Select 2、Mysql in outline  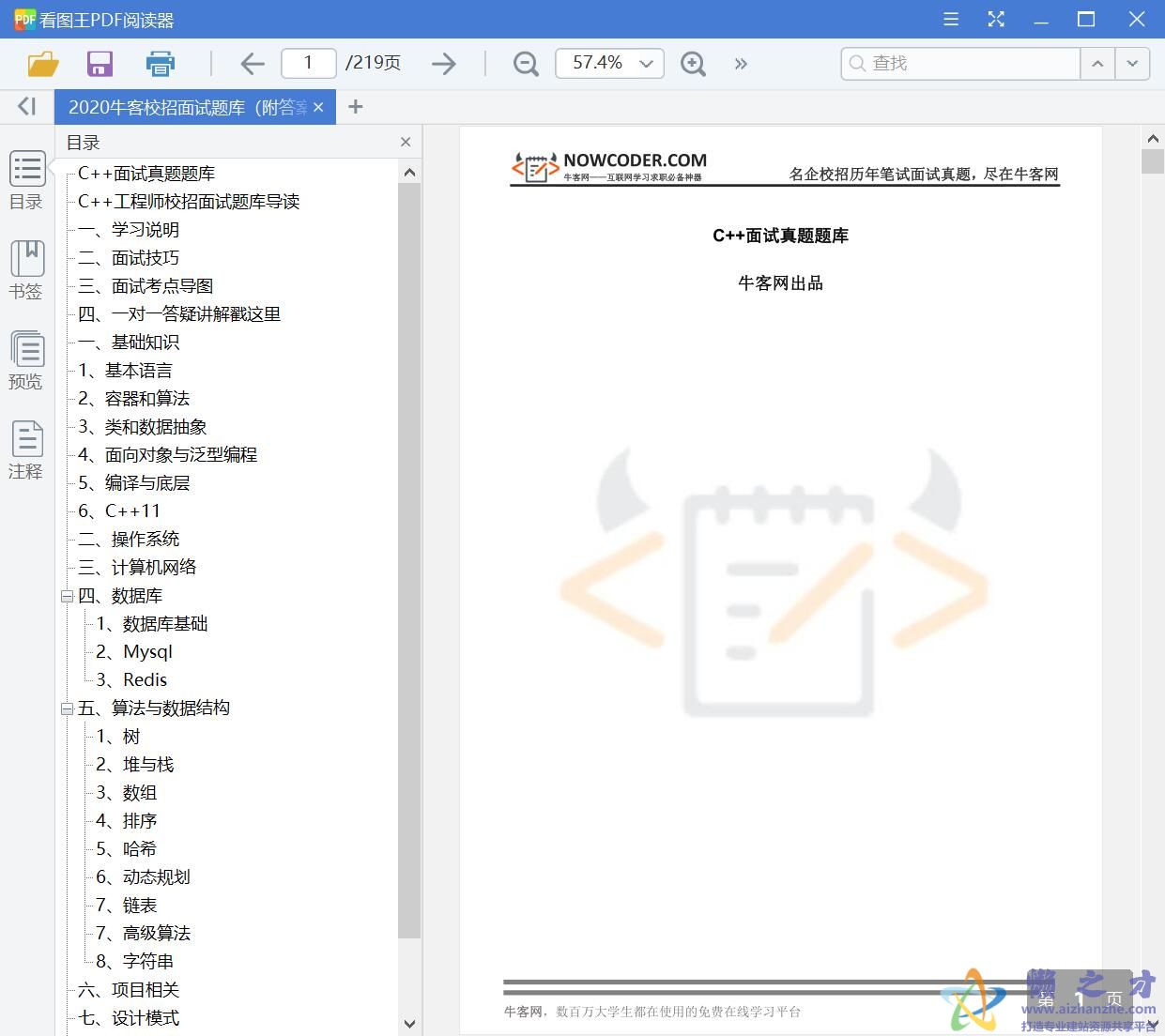(x=134, y=652)
